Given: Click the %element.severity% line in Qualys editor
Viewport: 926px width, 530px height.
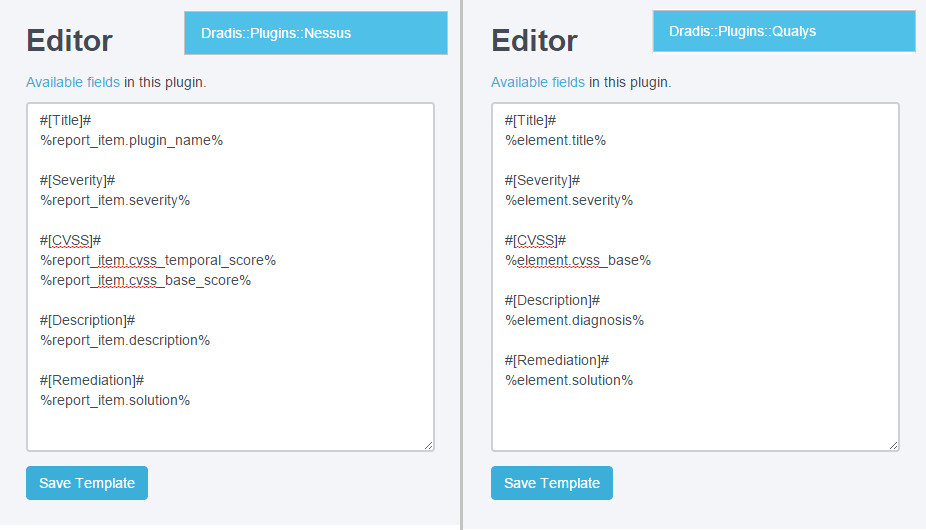Looking at the screenshot, I should pyautogui.click(x=568, y=200).
